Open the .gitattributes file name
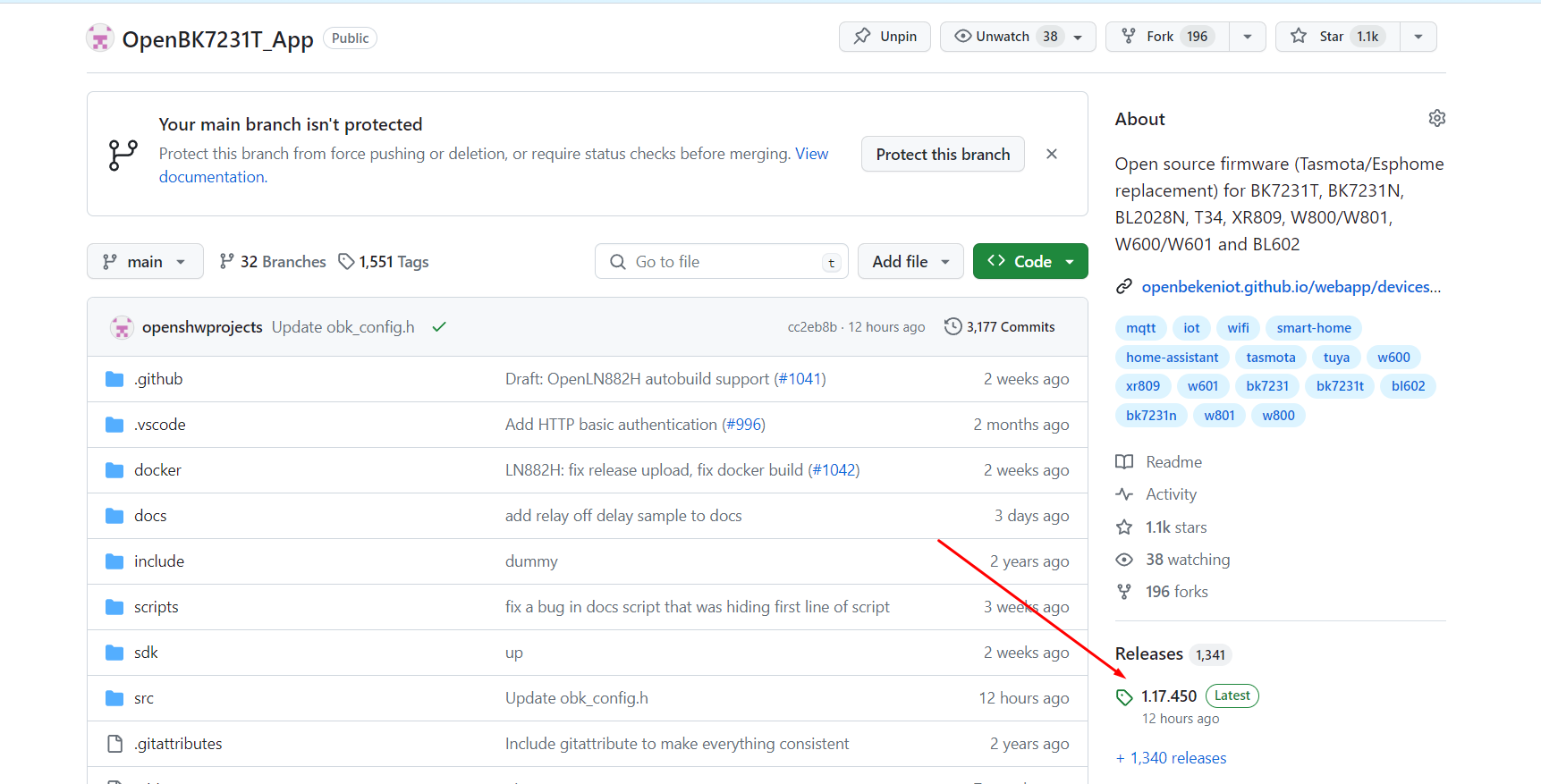 coord(178,744)
